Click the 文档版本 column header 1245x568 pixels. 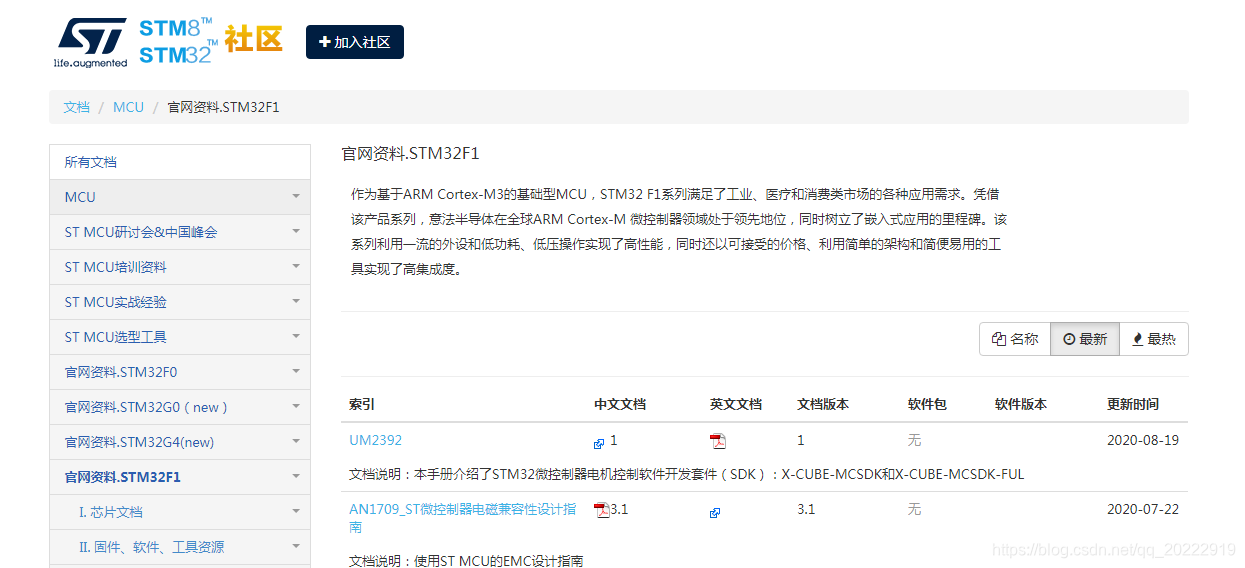pos(823,404)
